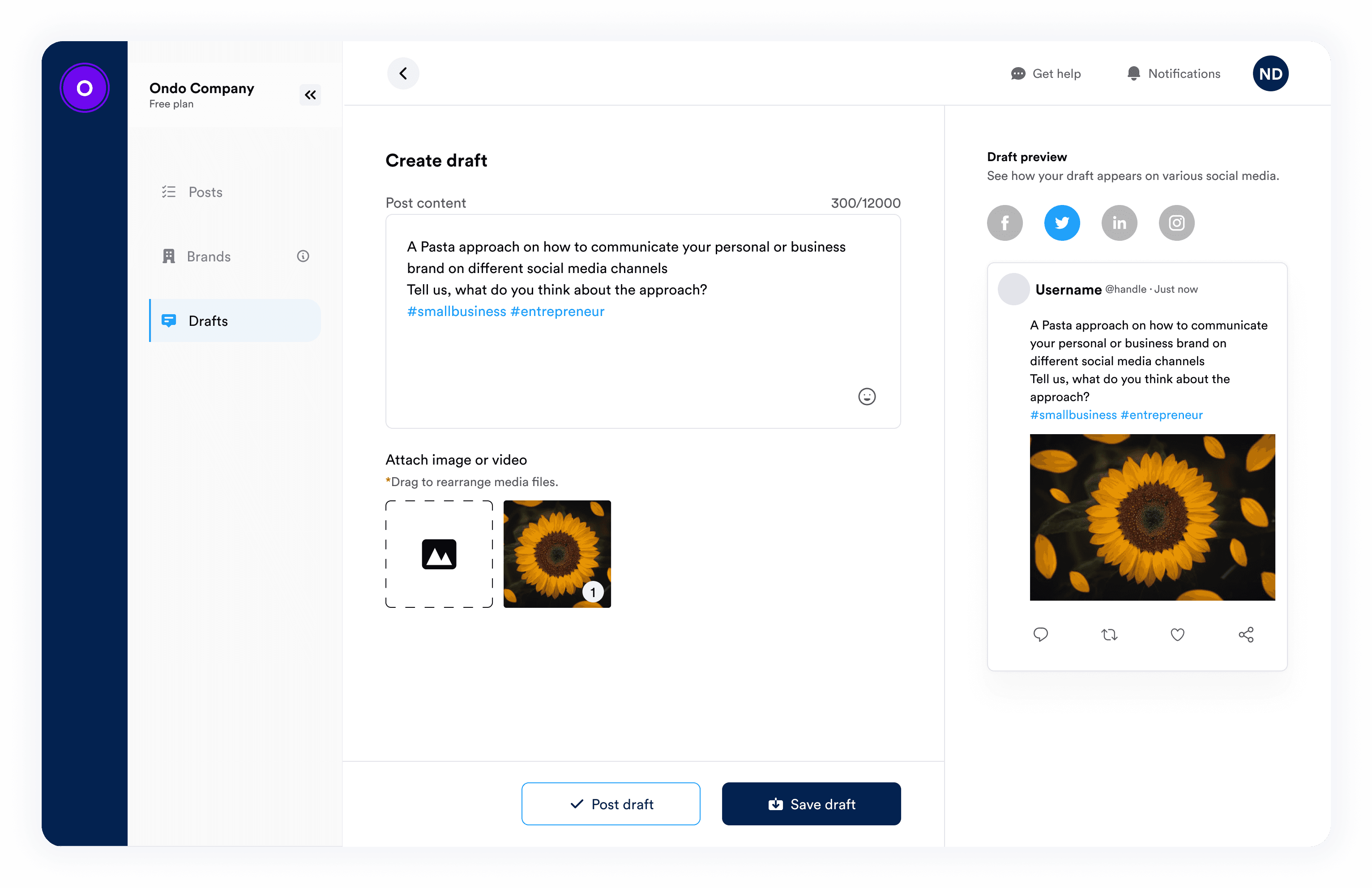Click the purple Ondo workspace logo
Image resolution: width=1372 pixels, height=888 pixels.
coord(85,88)
